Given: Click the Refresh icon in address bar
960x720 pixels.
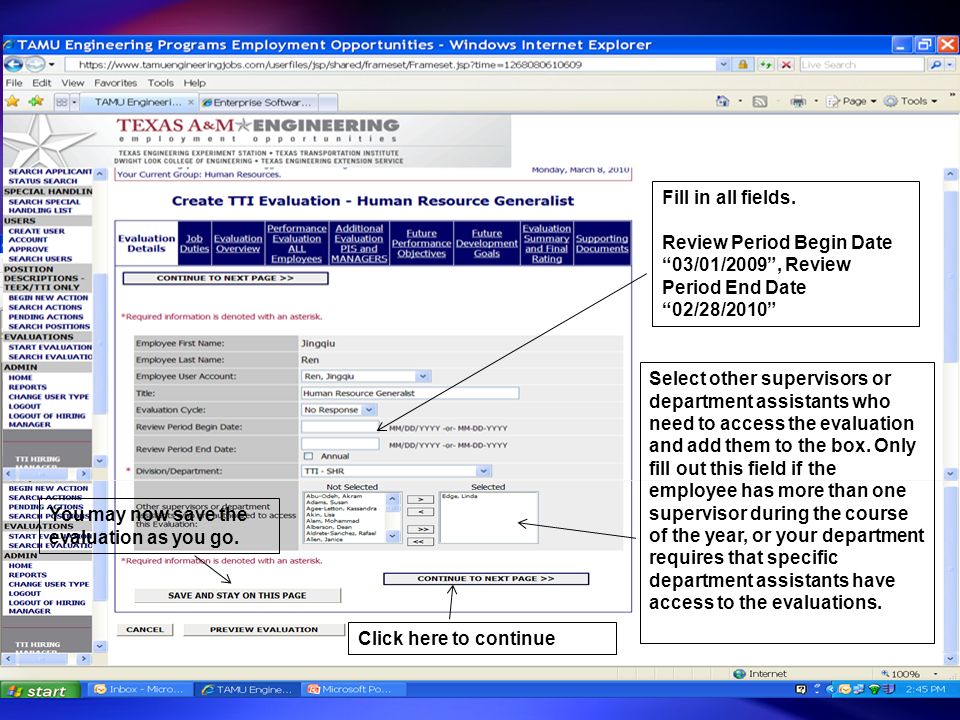Looking at the screenshot, I should point(765,64).
